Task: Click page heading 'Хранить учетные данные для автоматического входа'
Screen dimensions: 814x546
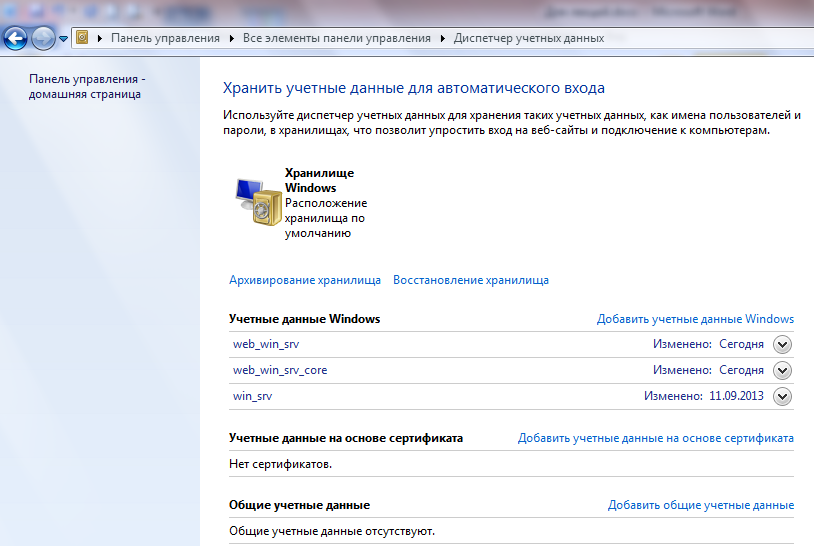Action: click(414, 88)
